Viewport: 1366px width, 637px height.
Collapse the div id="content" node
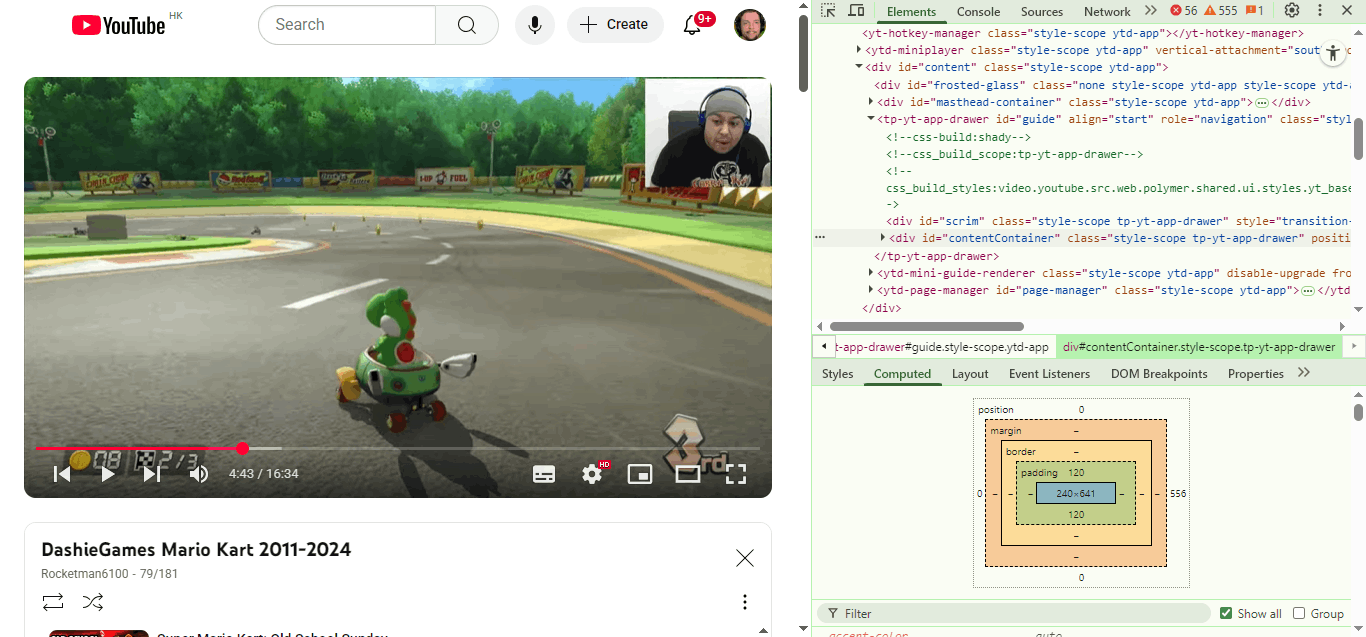click(x=859, y=67)
